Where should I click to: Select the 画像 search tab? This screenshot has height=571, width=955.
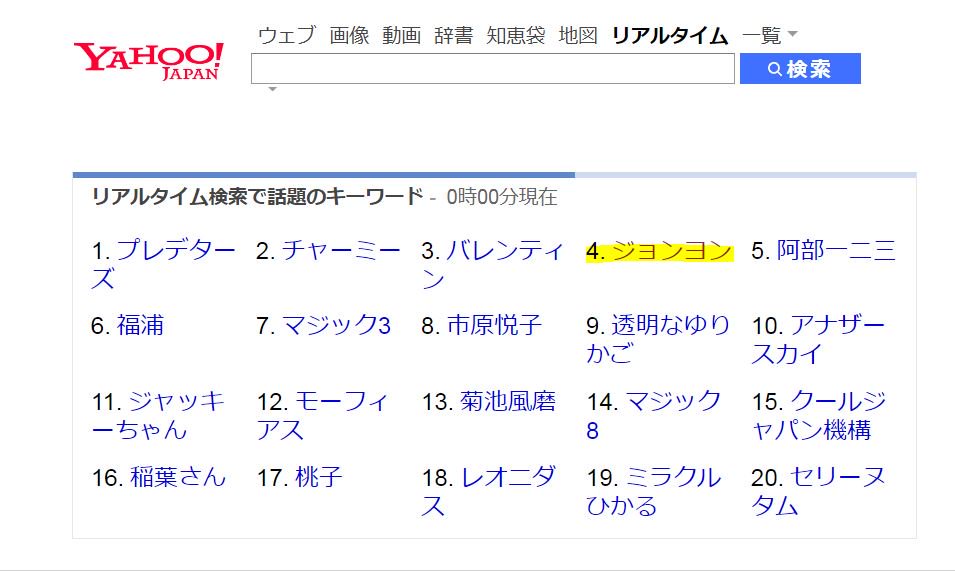tap(349, 35)
